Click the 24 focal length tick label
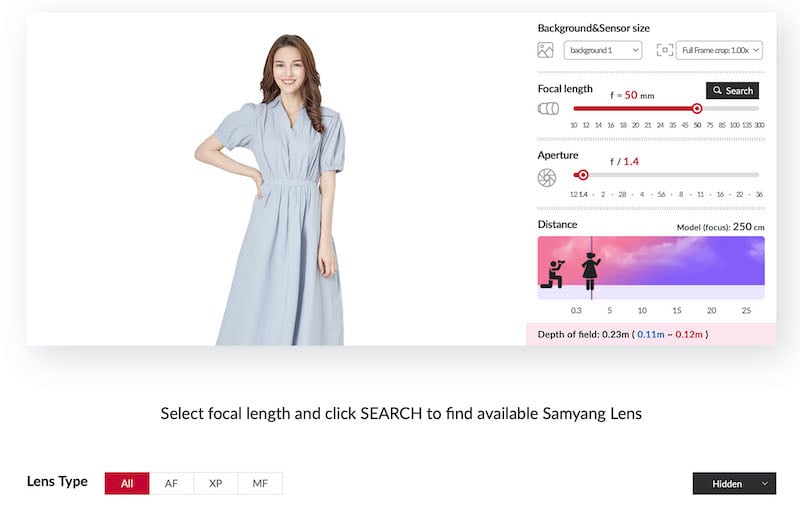This screenshot has width=800, height=510. click(660, 125)
